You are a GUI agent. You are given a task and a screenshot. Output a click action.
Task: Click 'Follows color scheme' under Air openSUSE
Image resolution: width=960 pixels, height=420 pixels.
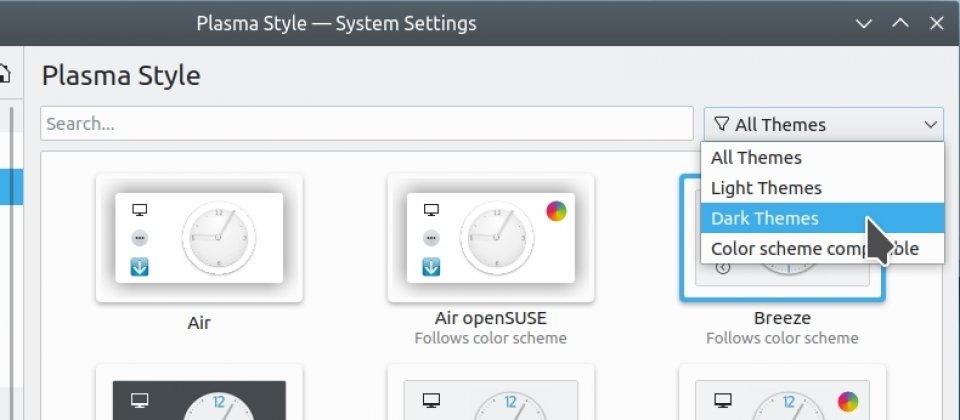pos(490,339)
